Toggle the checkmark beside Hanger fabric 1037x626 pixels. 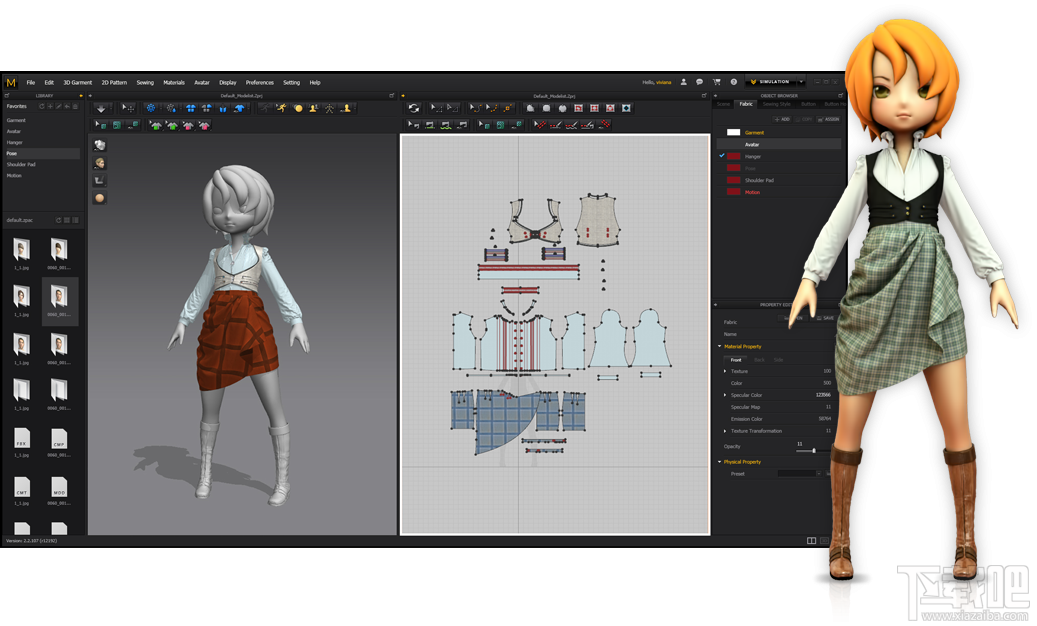click(721, 156)
